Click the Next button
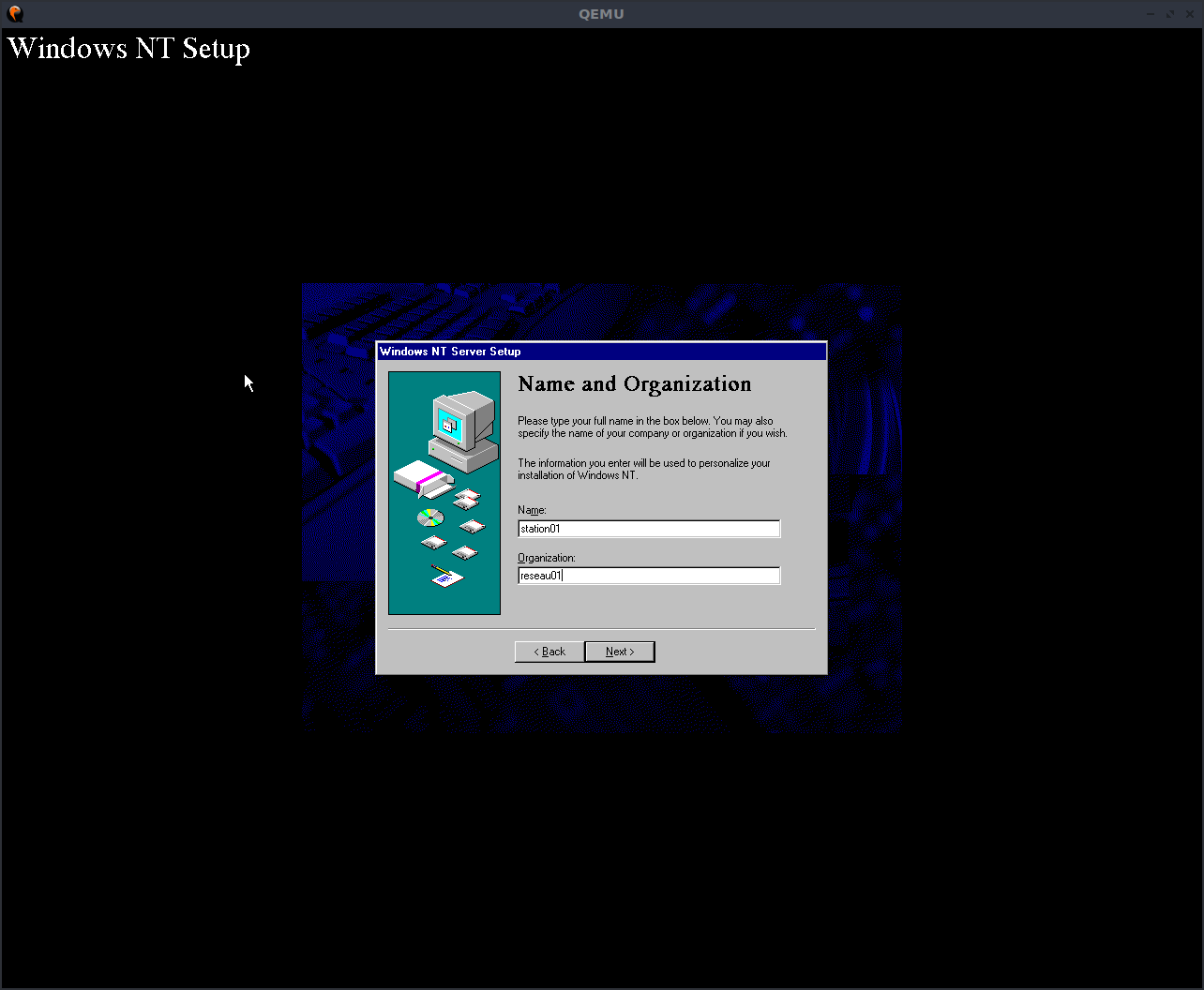 (620, 652)
